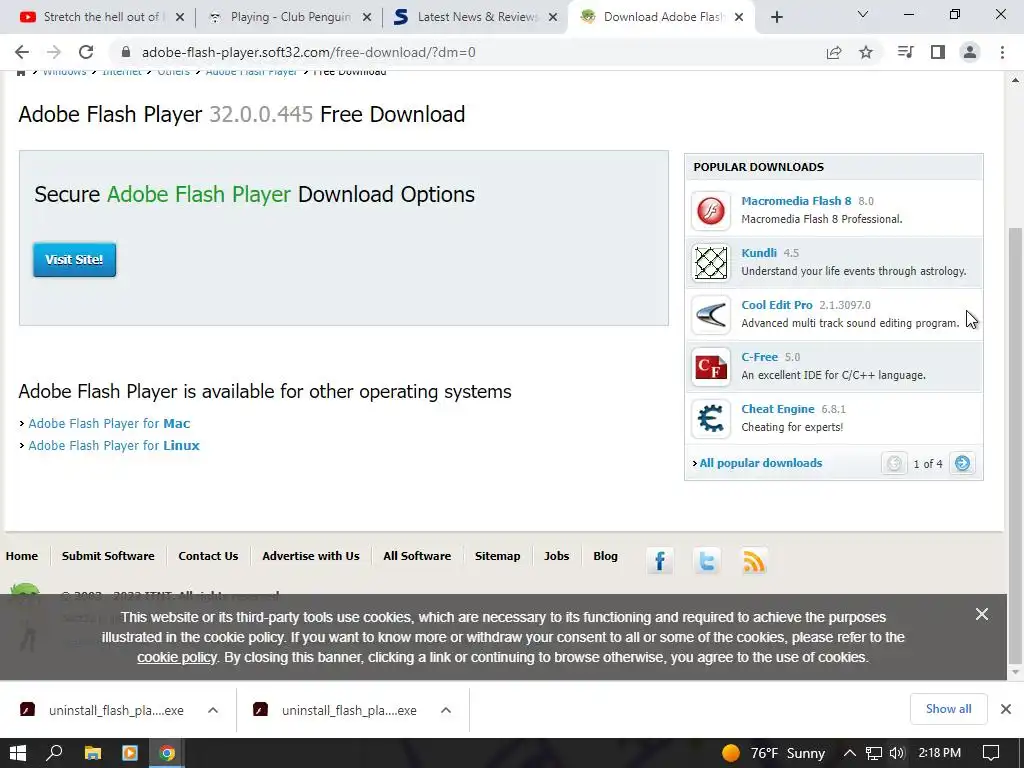Image resolution: width=1024 pixels, height=768 pixels.
Task: Reload the current page
Action: coord(86,52)
